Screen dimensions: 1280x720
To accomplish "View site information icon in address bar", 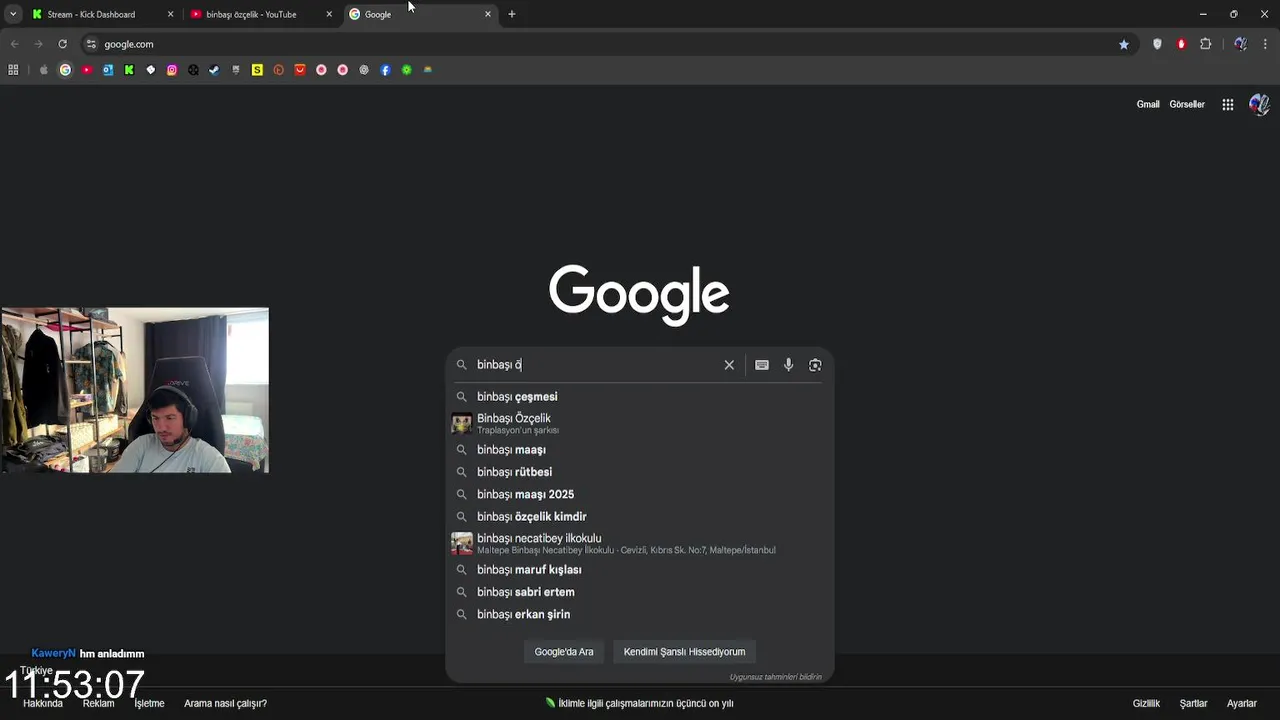I will point(91,44).
